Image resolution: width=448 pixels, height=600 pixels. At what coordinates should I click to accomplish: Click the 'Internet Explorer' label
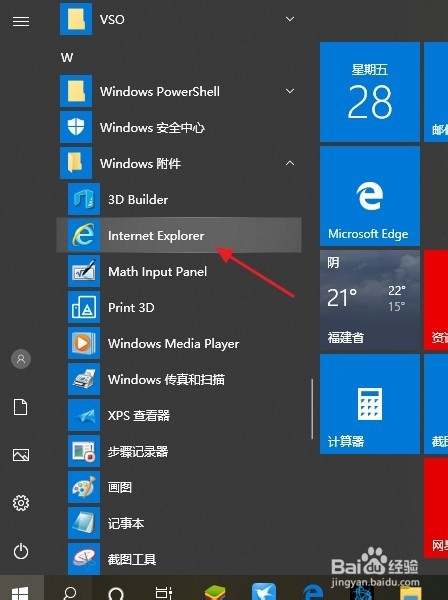pos(156,235)
